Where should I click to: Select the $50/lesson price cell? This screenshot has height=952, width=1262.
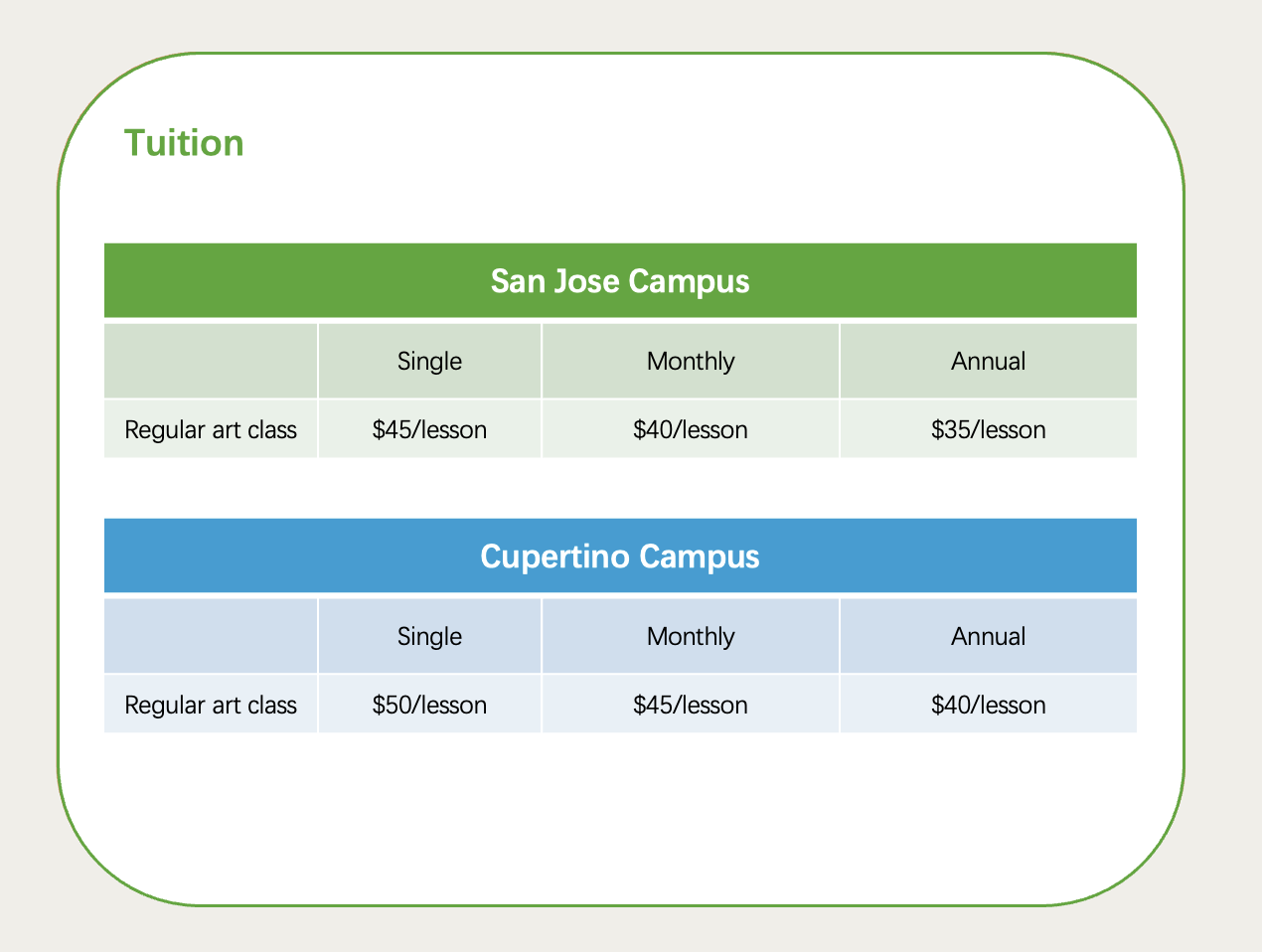[429, 705]
